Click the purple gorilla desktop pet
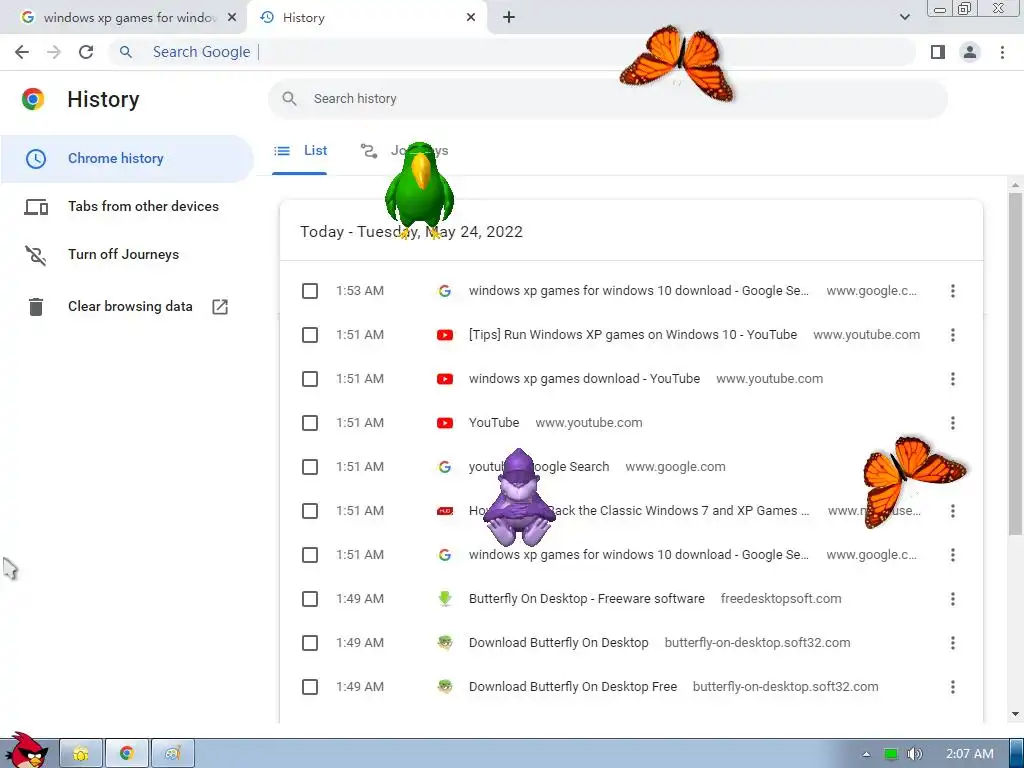1024x768 pixels. 520,498
